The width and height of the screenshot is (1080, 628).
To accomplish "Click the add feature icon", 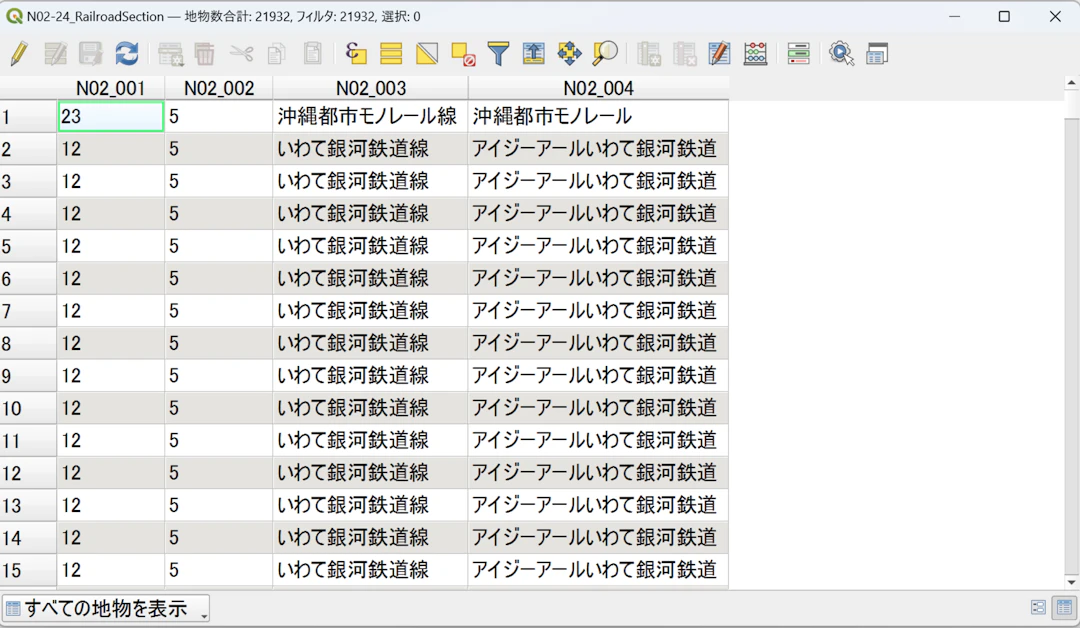I will 170,53.
